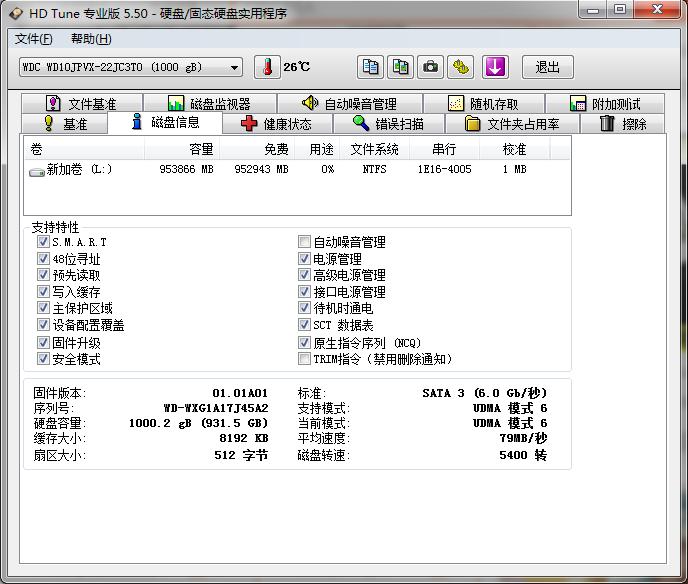Click the 免费 column header
This screenshot has height=584, width=688.
point(257,149)
